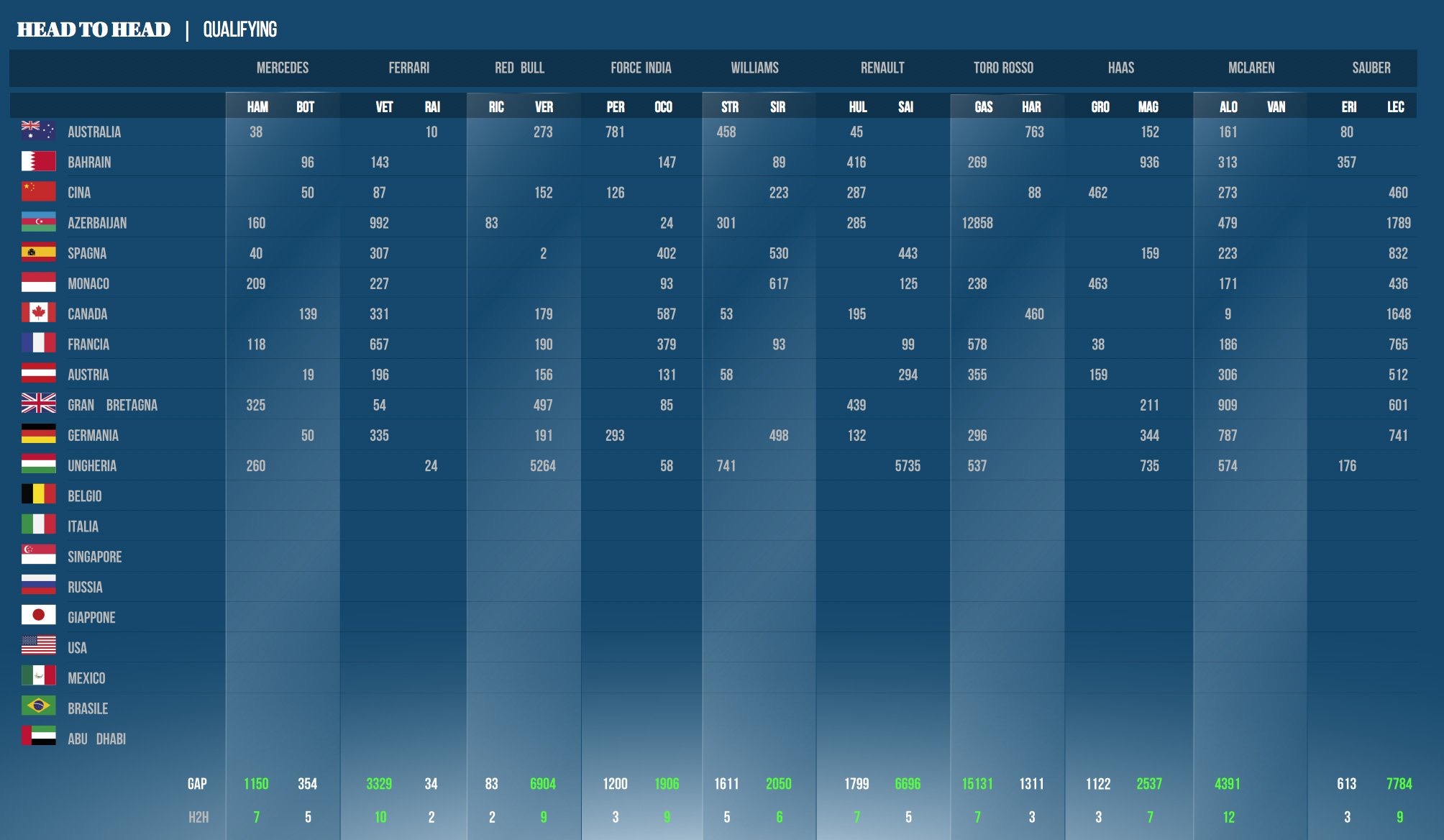The width and height of the screenshot is (1444, 840).
Task: Click the UNGHERIA row label
Action: click(92, 465)
